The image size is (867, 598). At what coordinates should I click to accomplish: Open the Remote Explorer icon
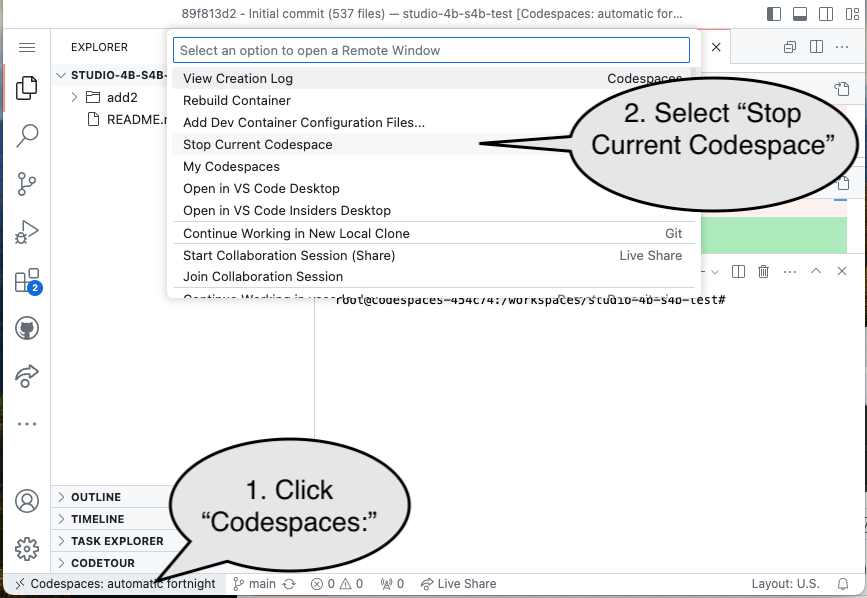27,376
